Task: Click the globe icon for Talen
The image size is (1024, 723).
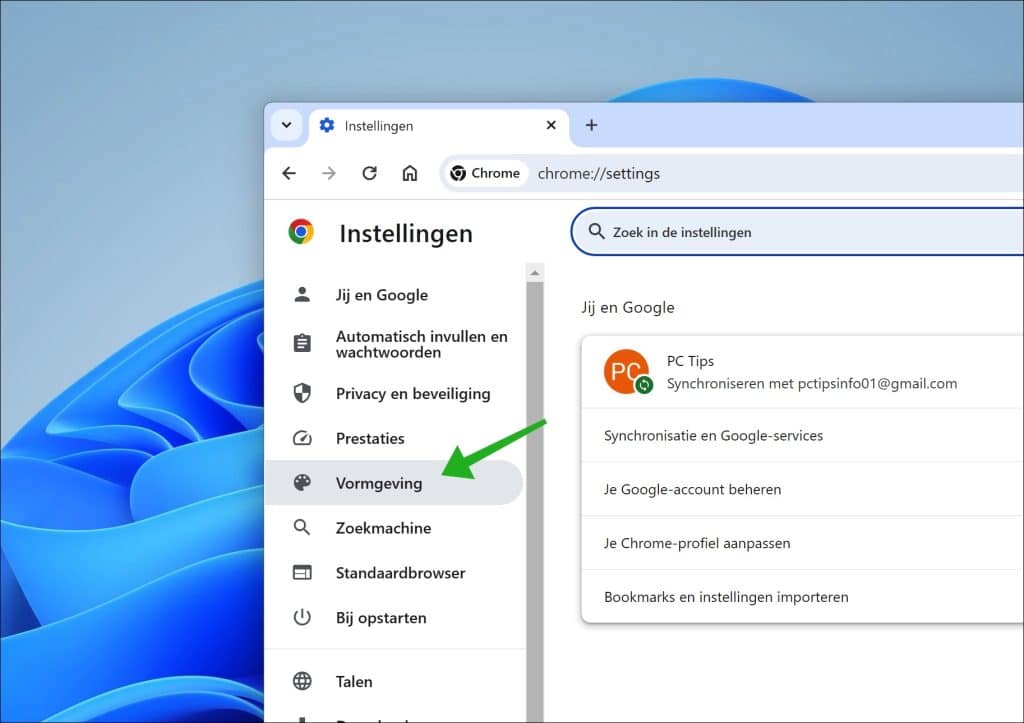Action: pos(302,681)
